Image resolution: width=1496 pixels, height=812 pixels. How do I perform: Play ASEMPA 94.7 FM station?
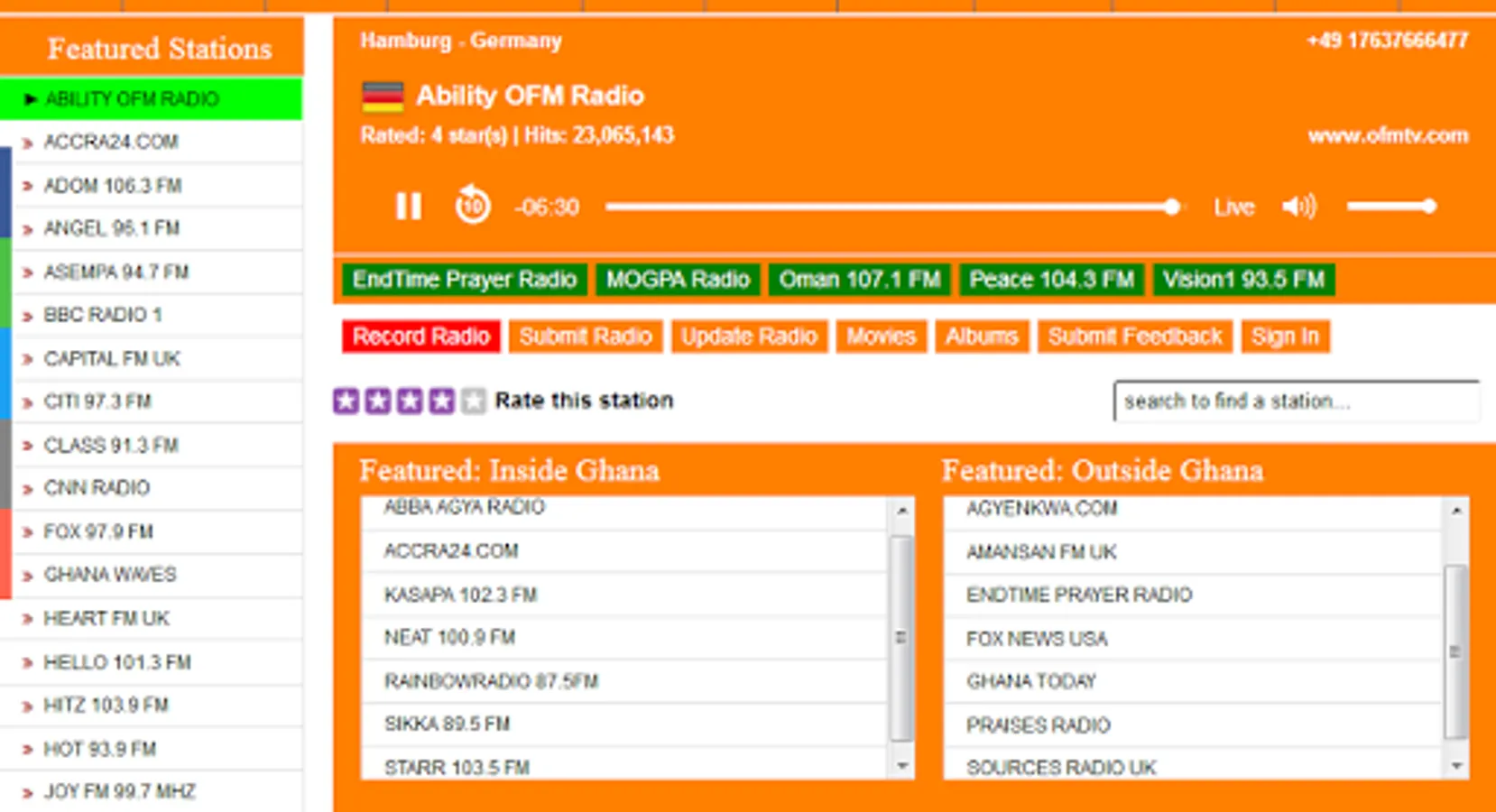(x=152, y=272)
